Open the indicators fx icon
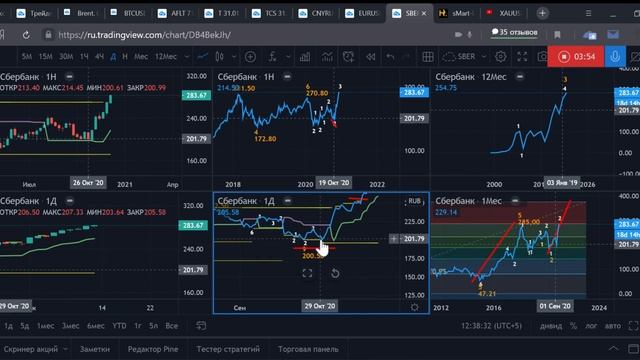 [273, 57]
